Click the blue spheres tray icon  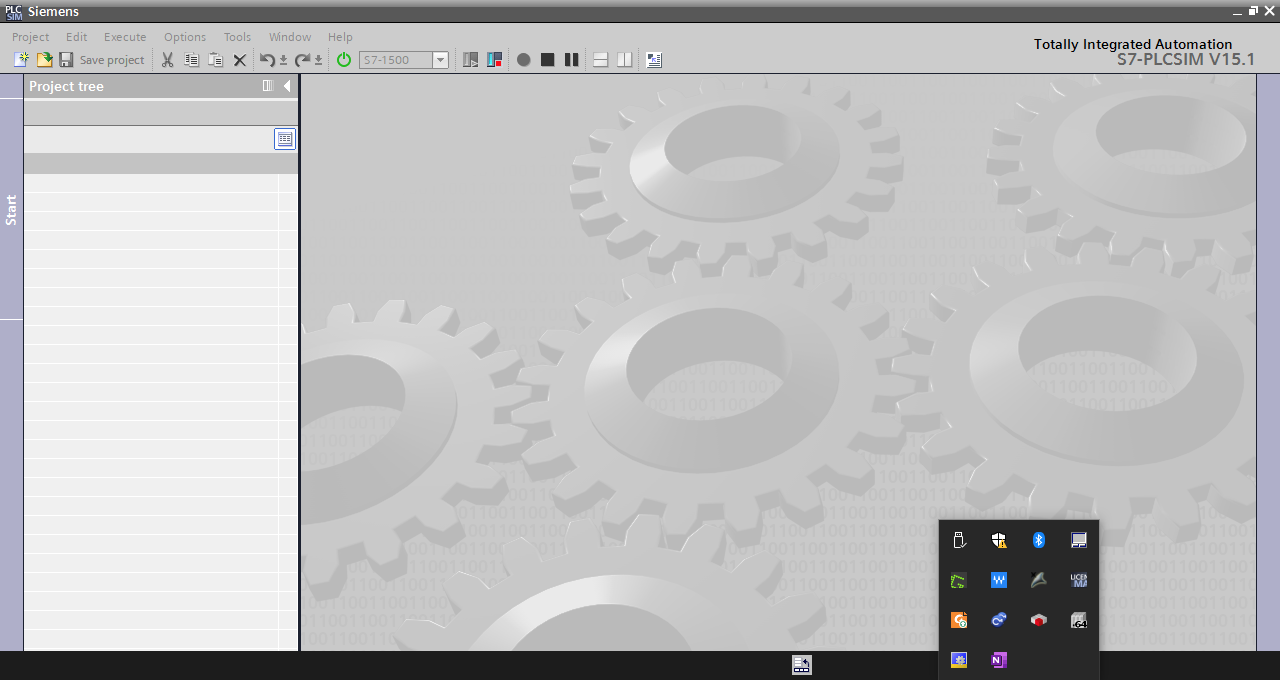(998, 620)
